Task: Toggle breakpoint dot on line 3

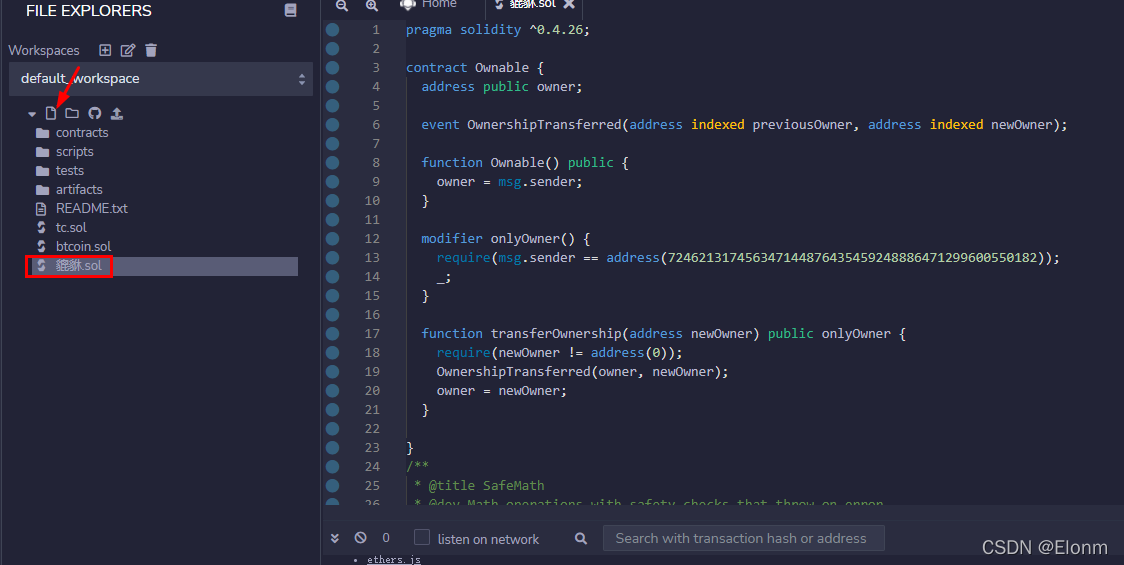Action: 333,67
